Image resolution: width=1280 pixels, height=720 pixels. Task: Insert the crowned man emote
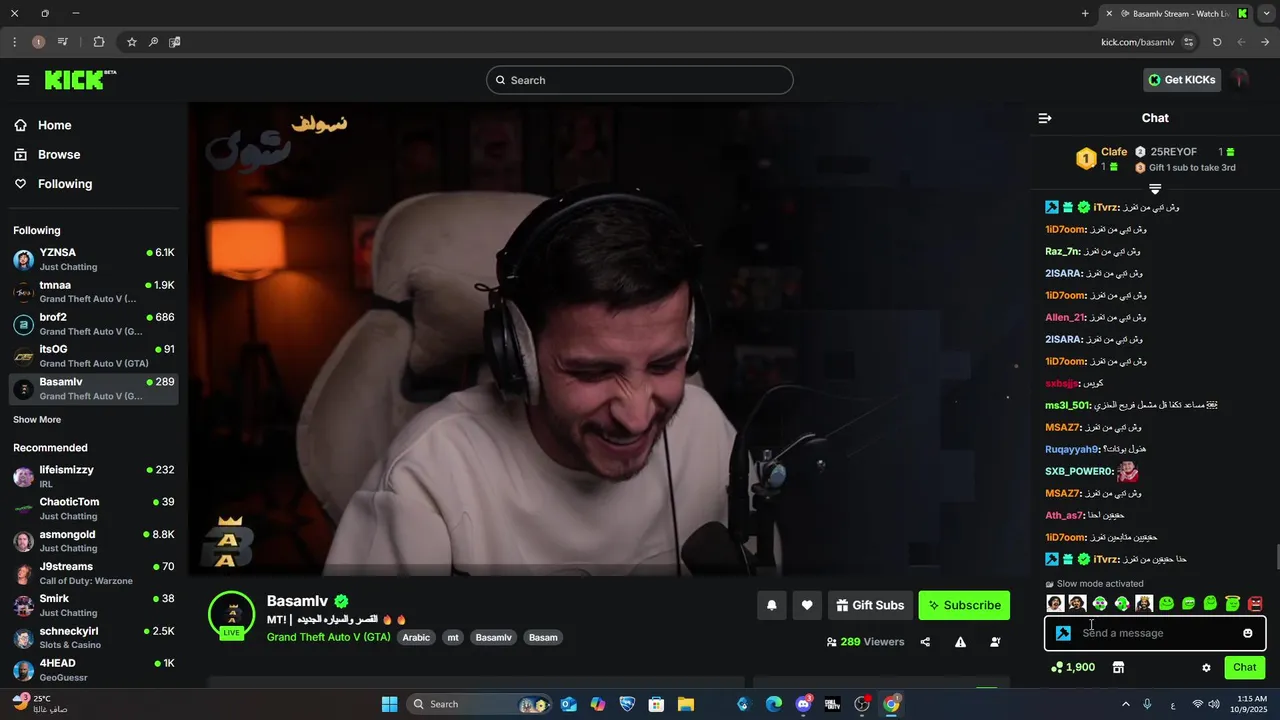[x=1144, y=603]
